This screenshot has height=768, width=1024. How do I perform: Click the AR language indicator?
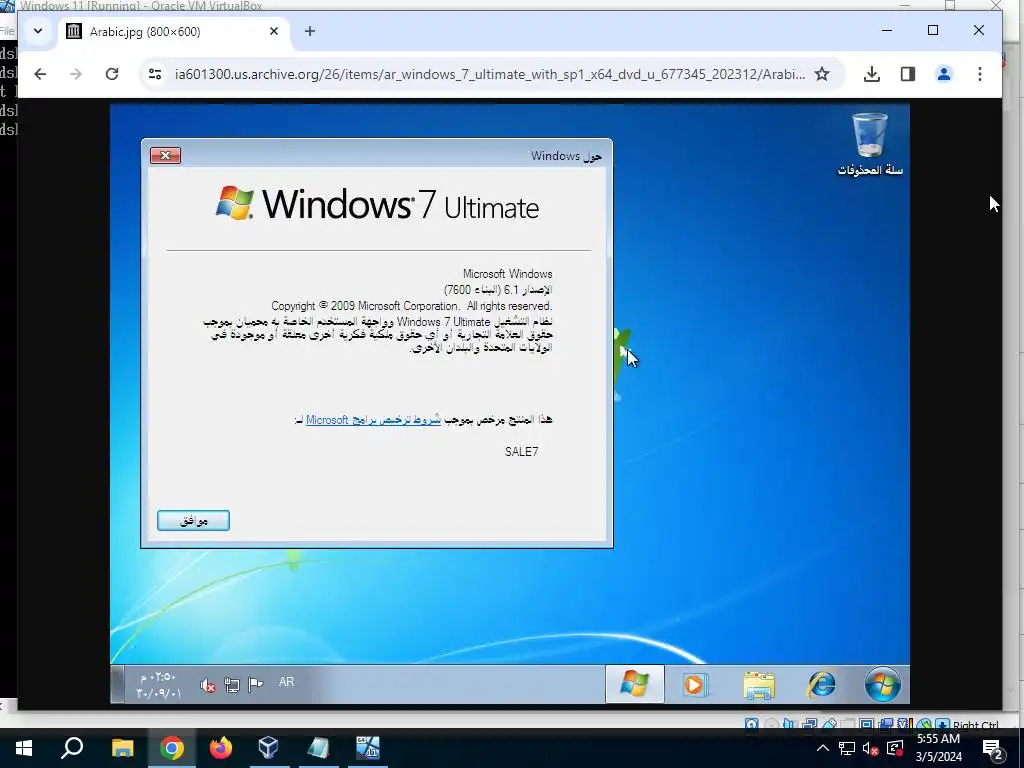(x=286, y=682)
